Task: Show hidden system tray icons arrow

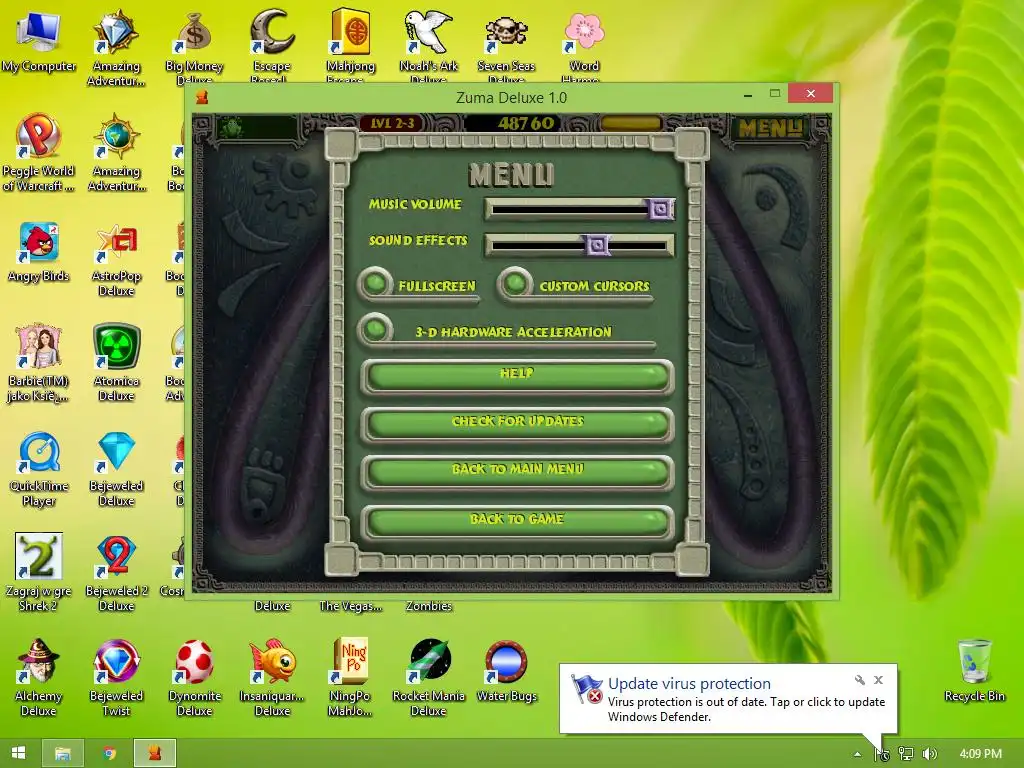Action: click(857, 754)
